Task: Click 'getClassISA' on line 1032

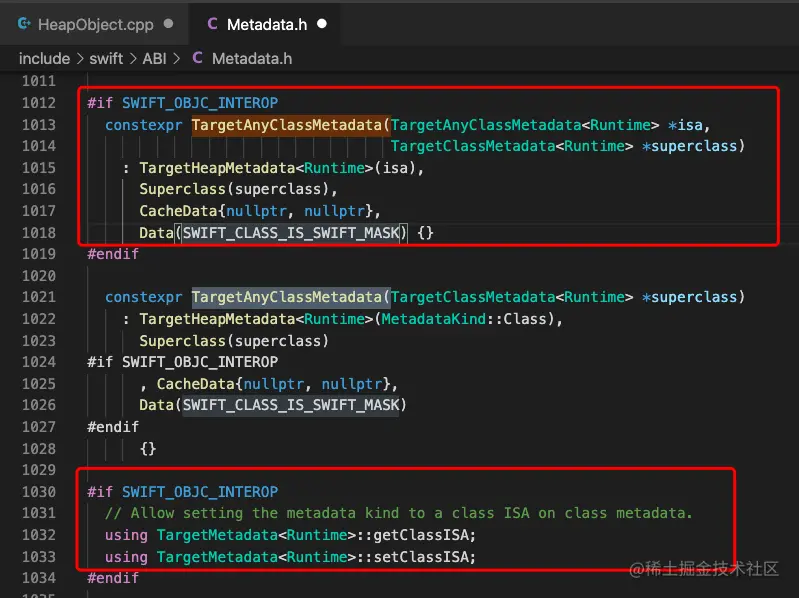Action: pos(421,535)
